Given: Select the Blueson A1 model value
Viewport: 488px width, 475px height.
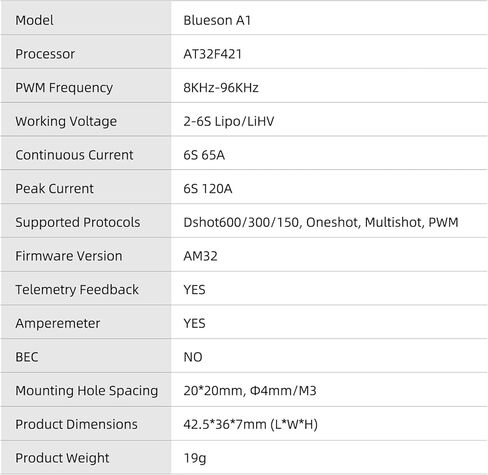Looking at the screenshot, I should tap(217, 20).
